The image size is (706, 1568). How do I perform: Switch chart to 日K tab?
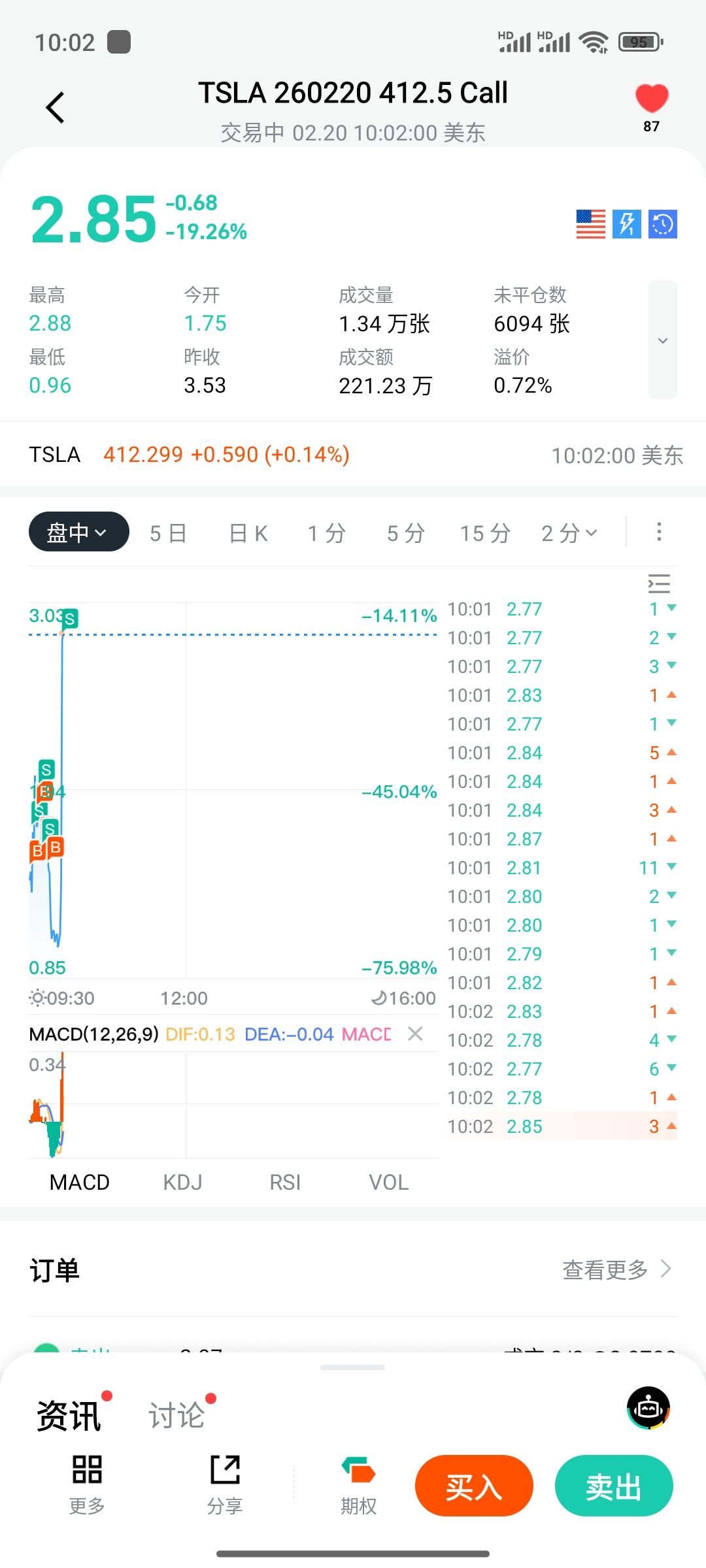click(248, 533)
